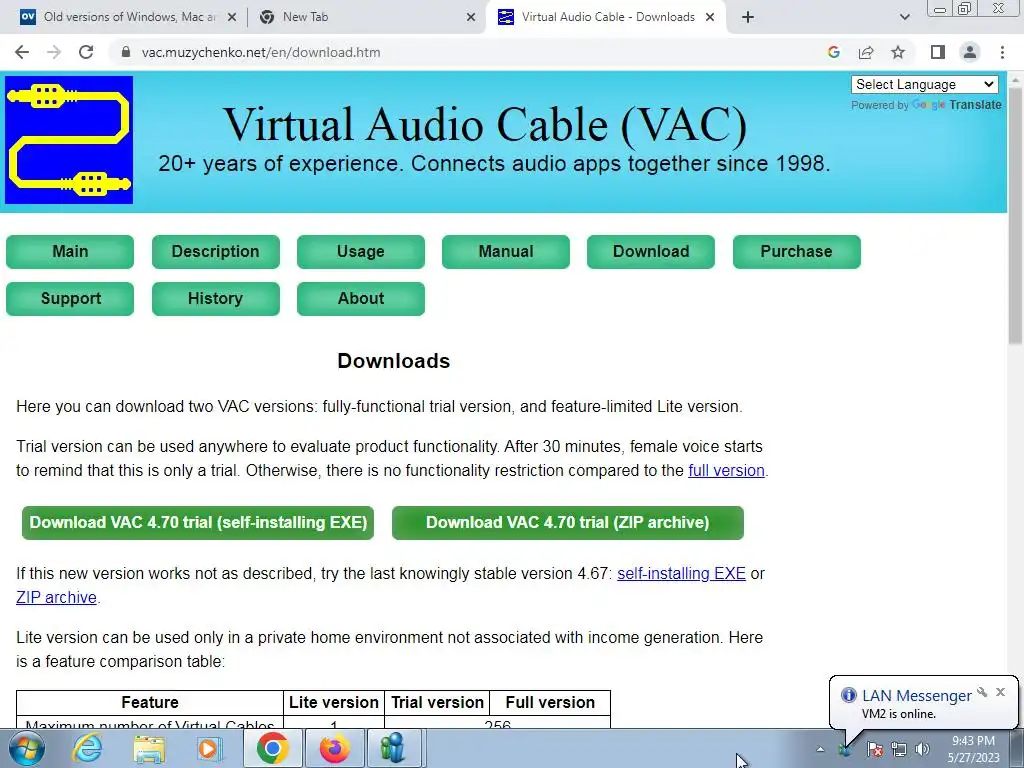Open the Manual page

(505, 251)
